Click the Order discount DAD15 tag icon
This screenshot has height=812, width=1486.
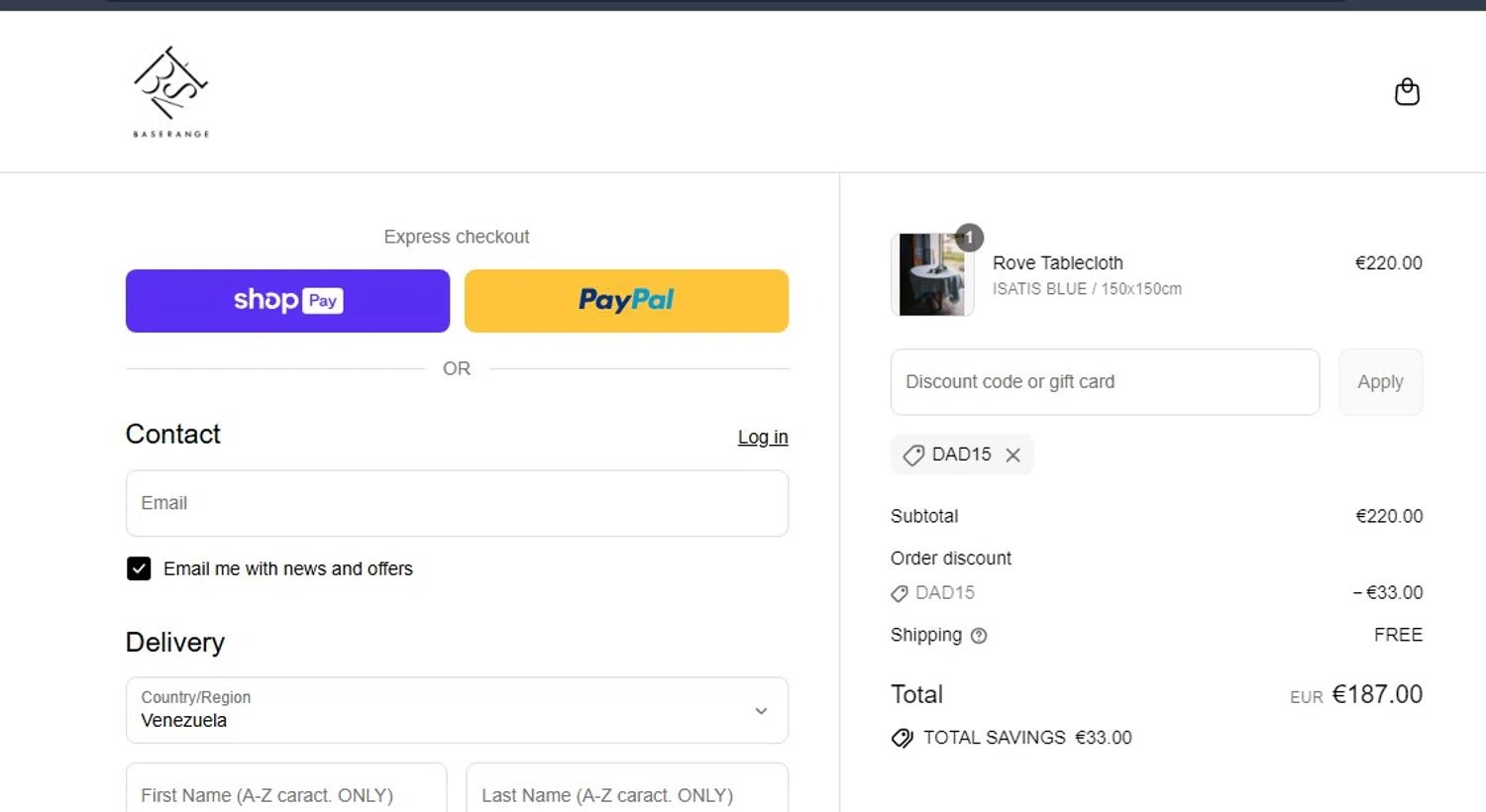pyautogui.click(x=900, y=593)
